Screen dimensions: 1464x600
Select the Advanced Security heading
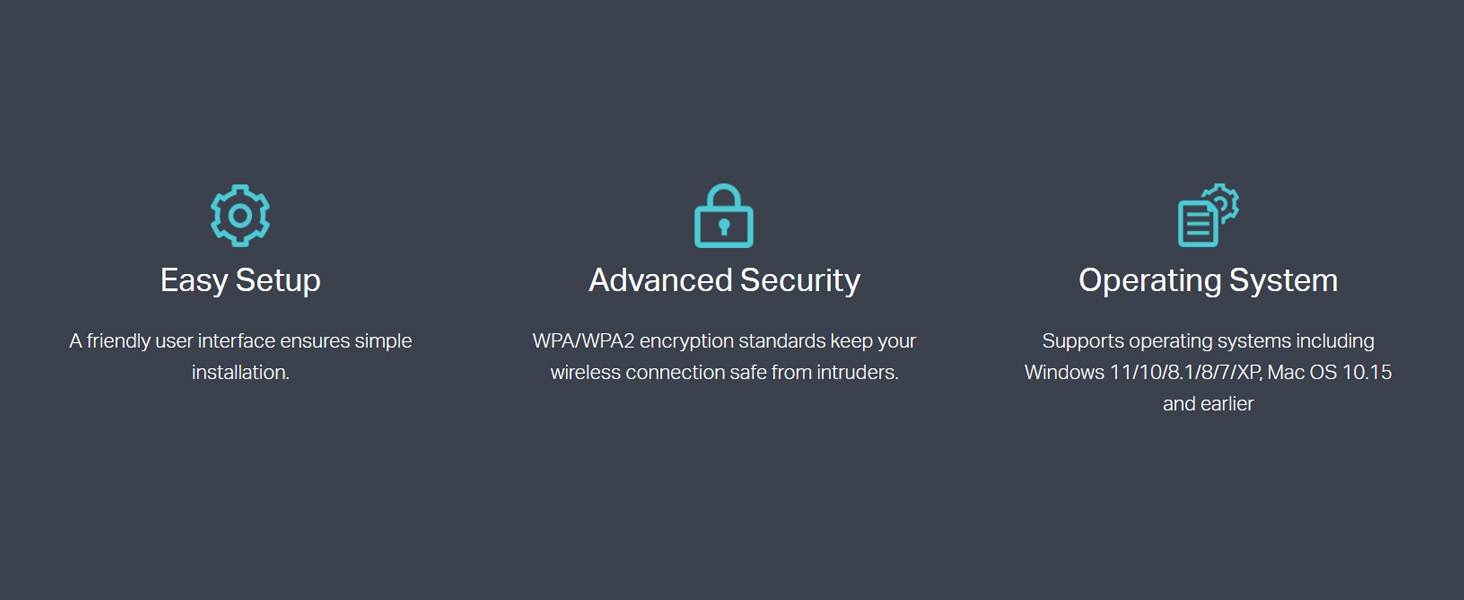[x=724, y=280]
